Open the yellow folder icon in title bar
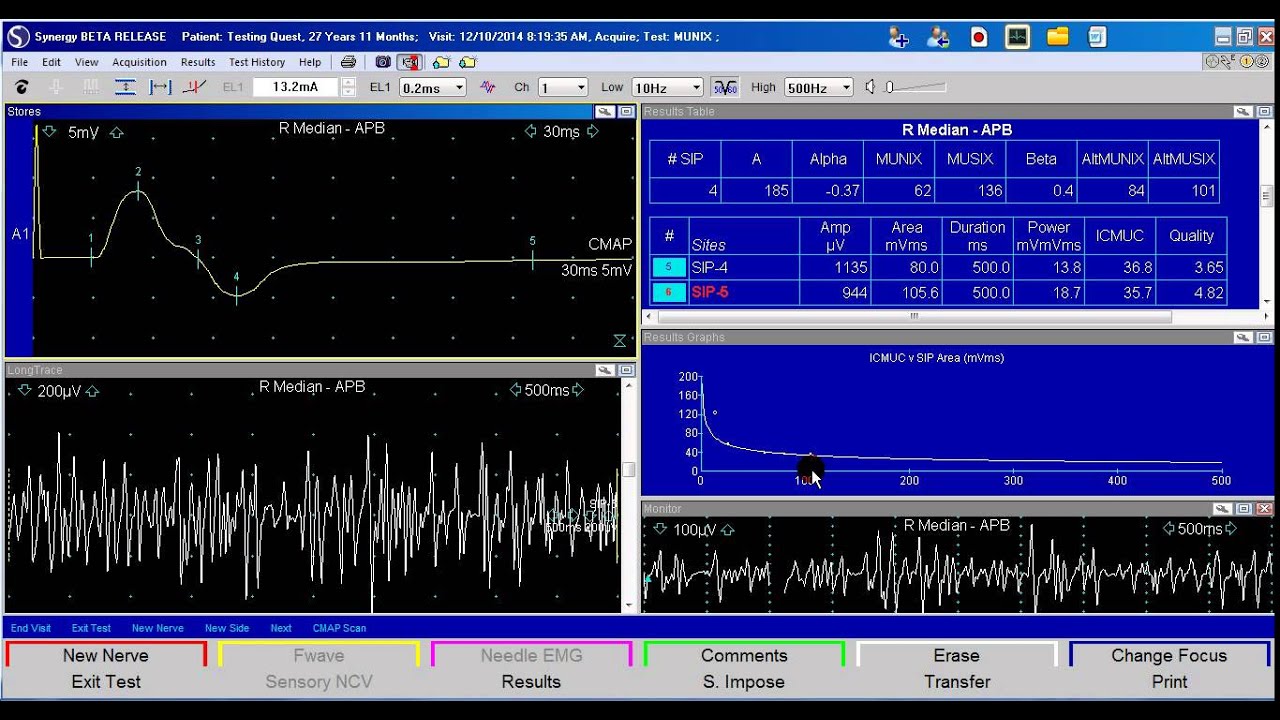Image resolution: width=1280 pixels, height=720 pixels. [x=1058, y=37]
